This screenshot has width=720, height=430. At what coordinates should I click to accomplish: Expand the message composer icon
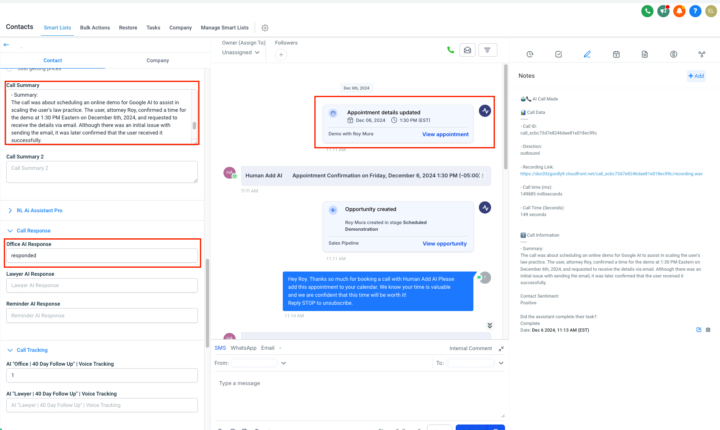[x=501, y=349]
